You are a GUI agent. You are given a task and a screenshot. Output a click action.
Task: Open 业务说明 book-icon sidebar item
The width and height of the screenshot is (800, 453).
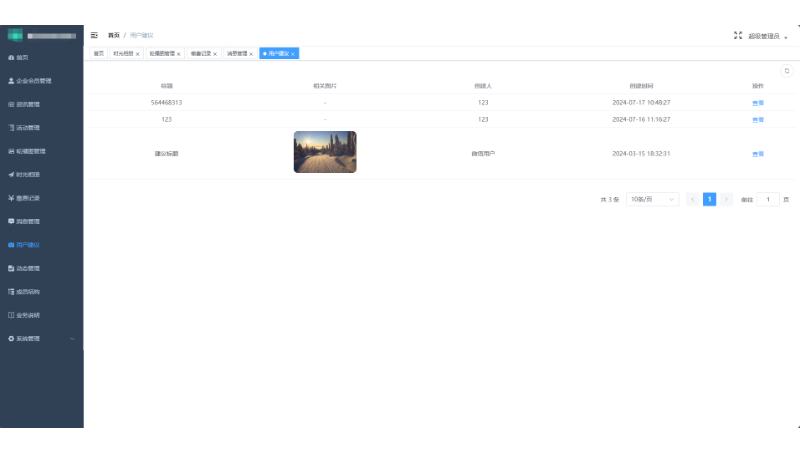[x=42, y=315]
